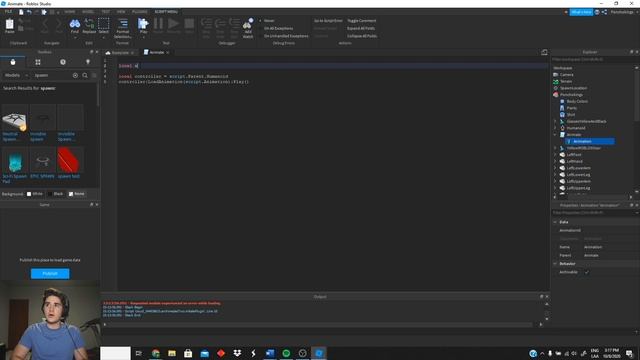Expand the LeftHand tree node
The height and width of the screenshot is (360, 640).
coord(555,161)
